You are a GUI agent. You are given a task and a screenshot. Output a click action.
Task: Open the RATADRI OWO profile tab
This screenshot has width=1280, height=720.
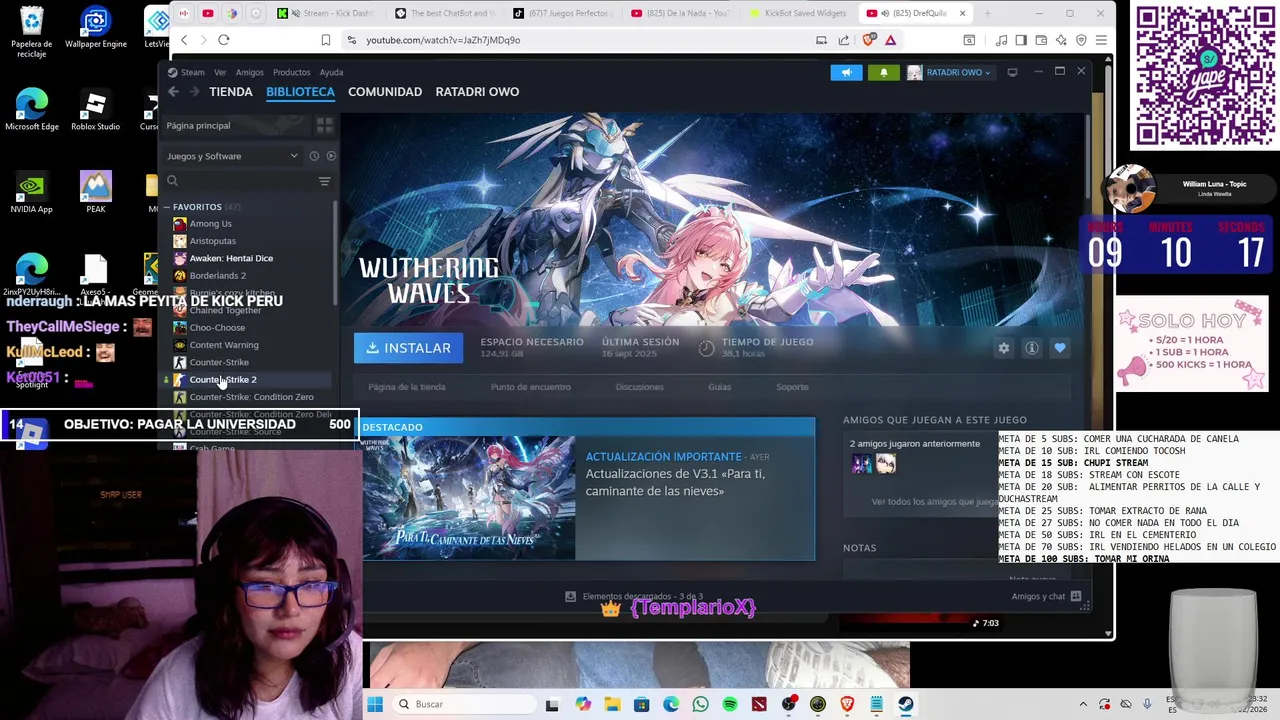point(477,91)
